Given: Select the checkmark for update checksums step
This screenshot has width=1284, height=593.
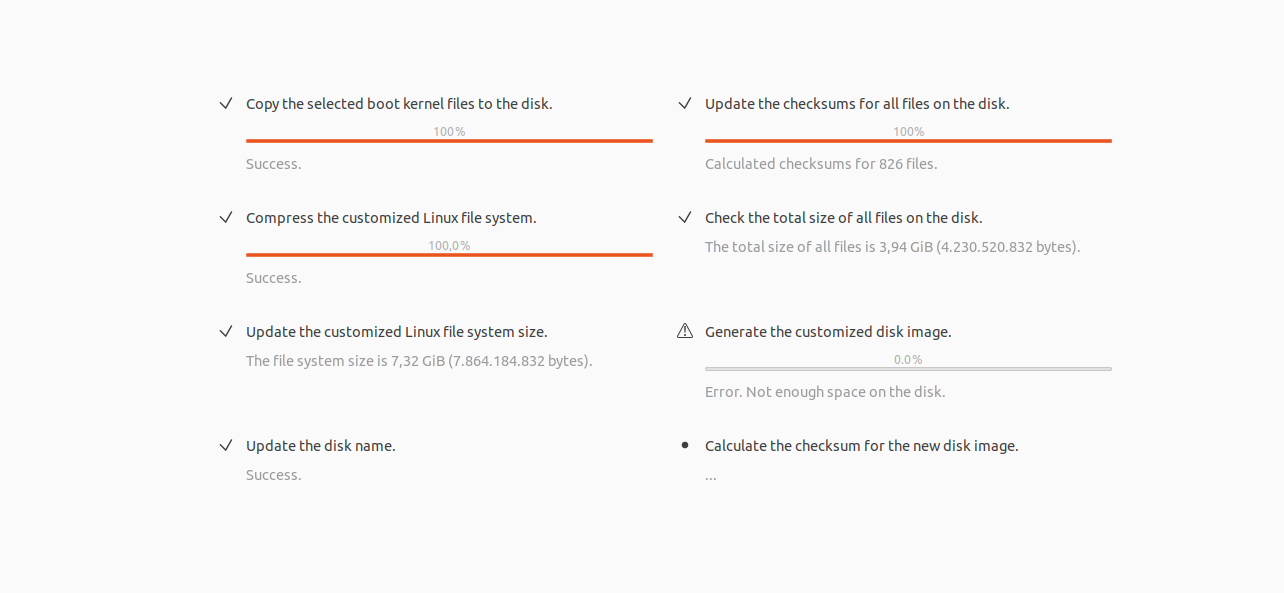Looking at the screenshot, I should click(x=685, y=102).
